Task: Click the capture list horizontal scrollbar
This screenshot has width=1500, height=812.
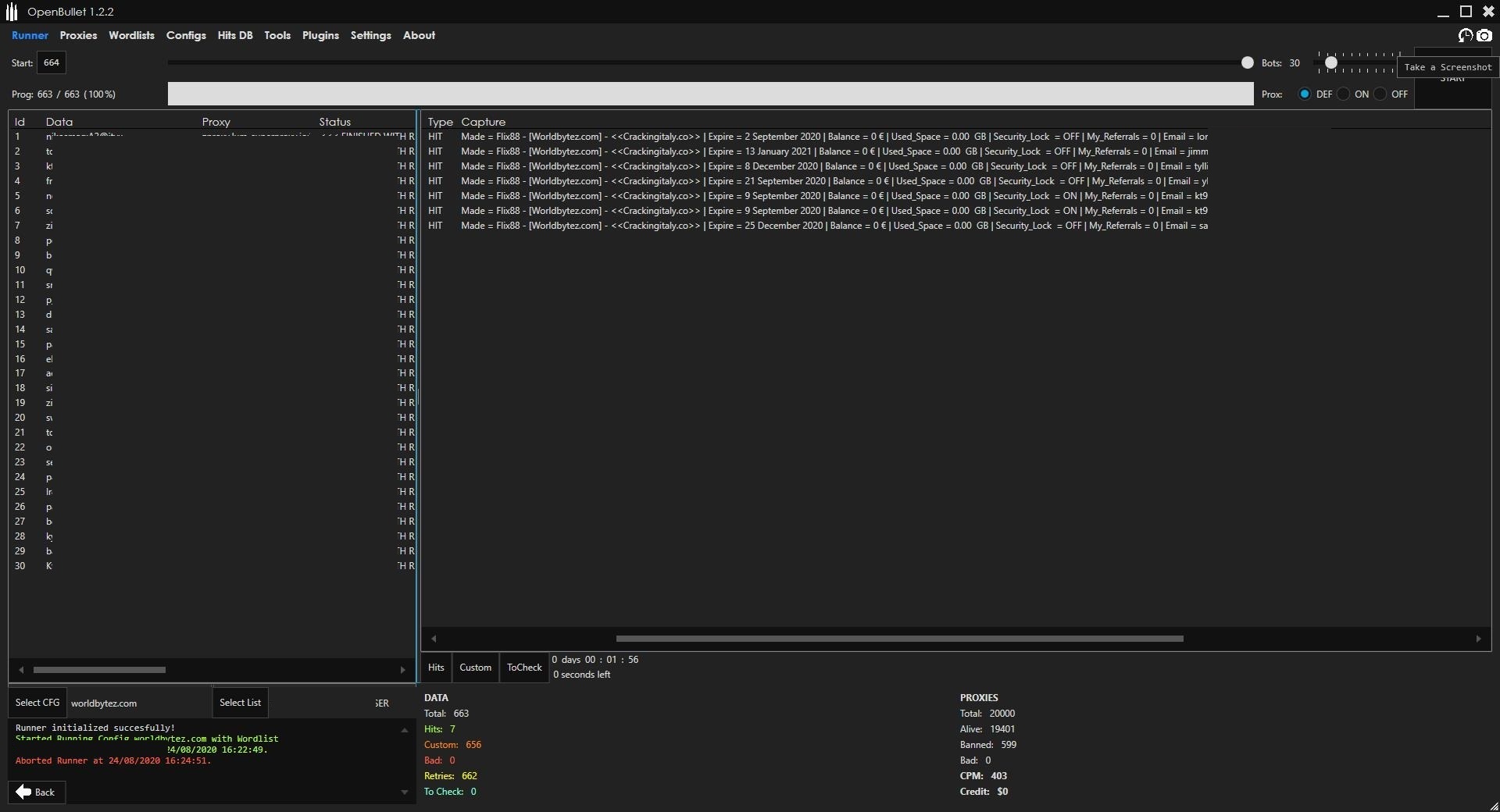Action: point(899,639)
